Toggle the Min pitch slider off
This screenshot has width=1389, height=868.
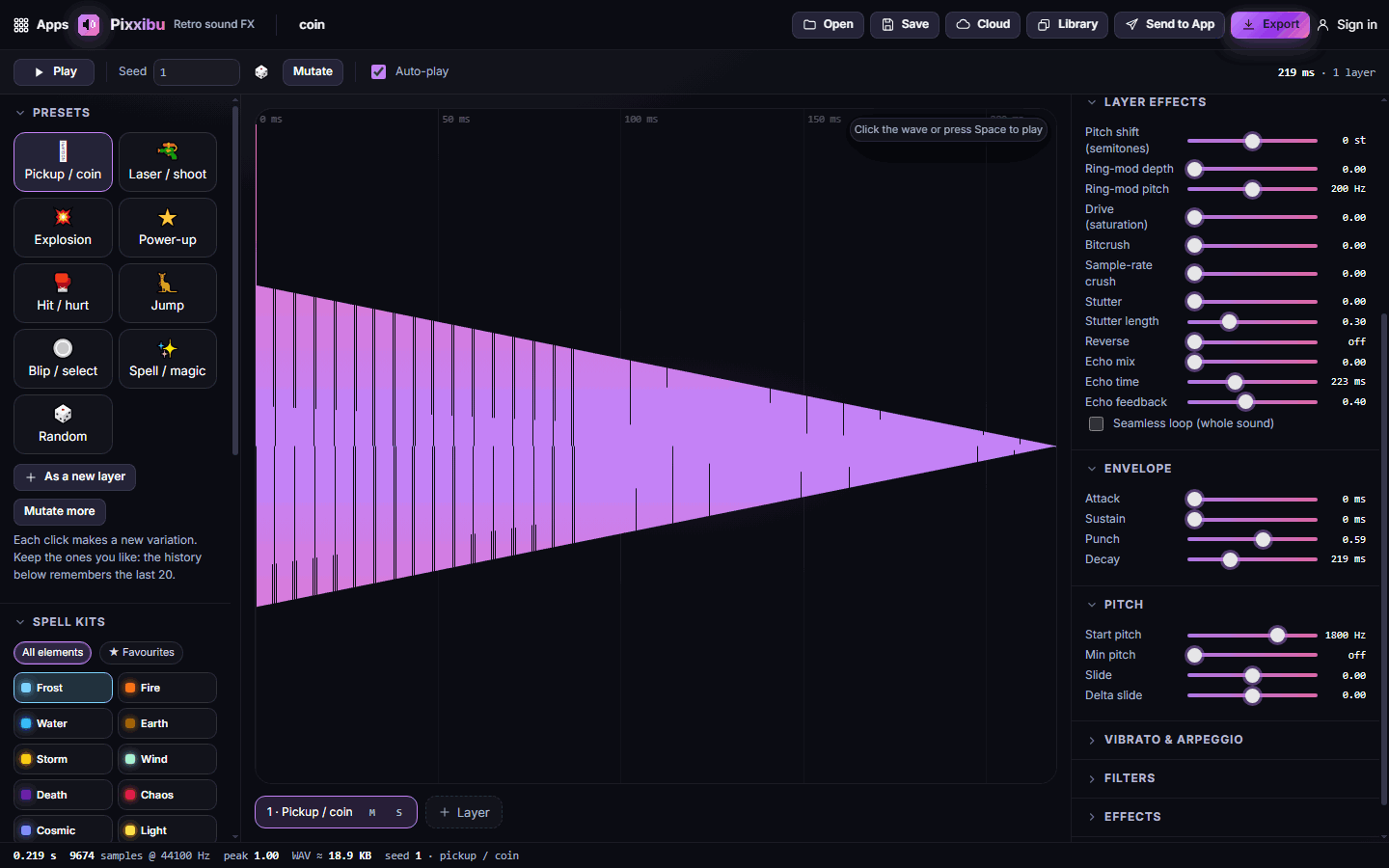[x=1252, y=656]
